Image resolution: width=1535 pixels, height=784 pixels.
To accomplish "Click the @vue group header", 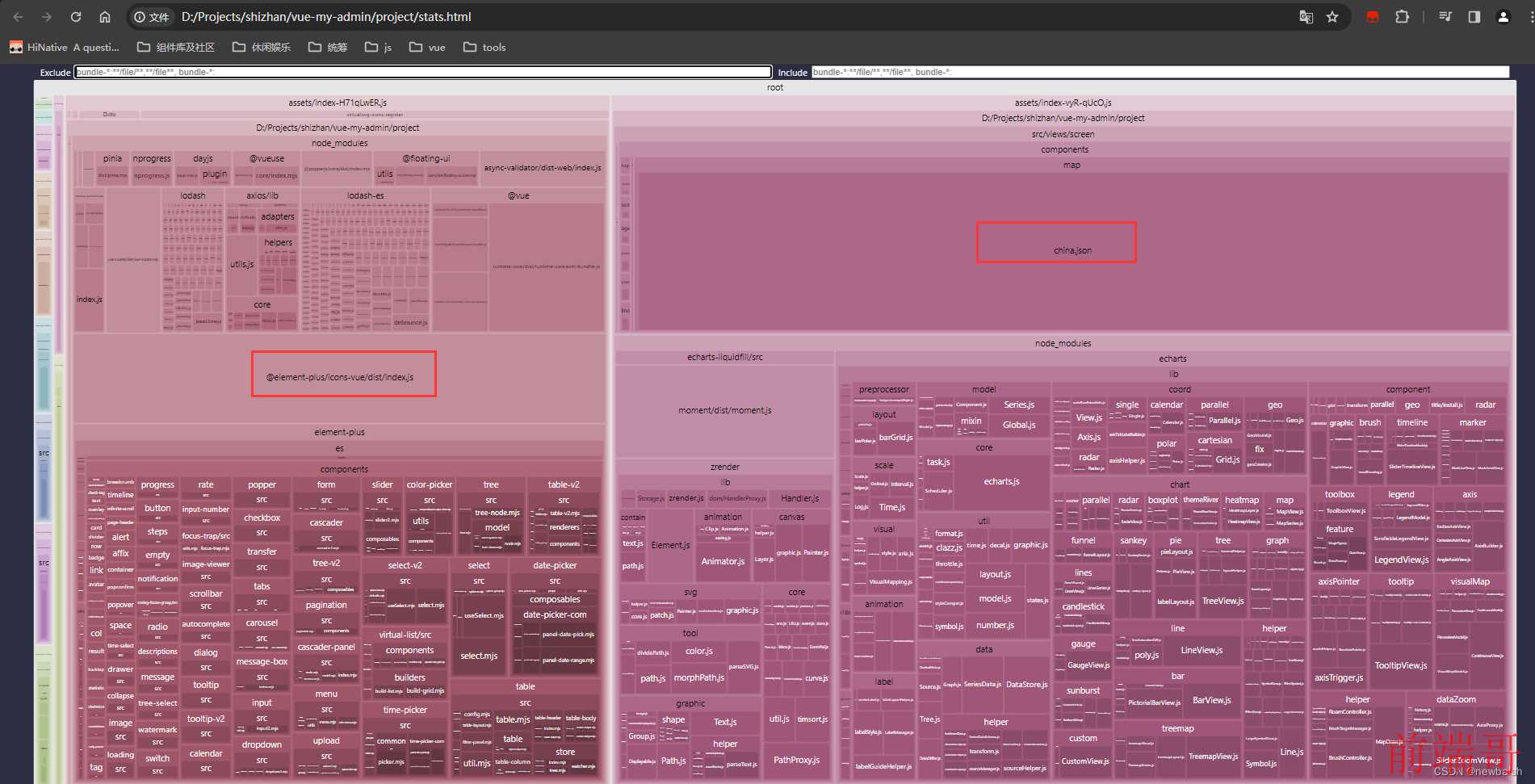I will pyautogui.click(x=518, y=195).
